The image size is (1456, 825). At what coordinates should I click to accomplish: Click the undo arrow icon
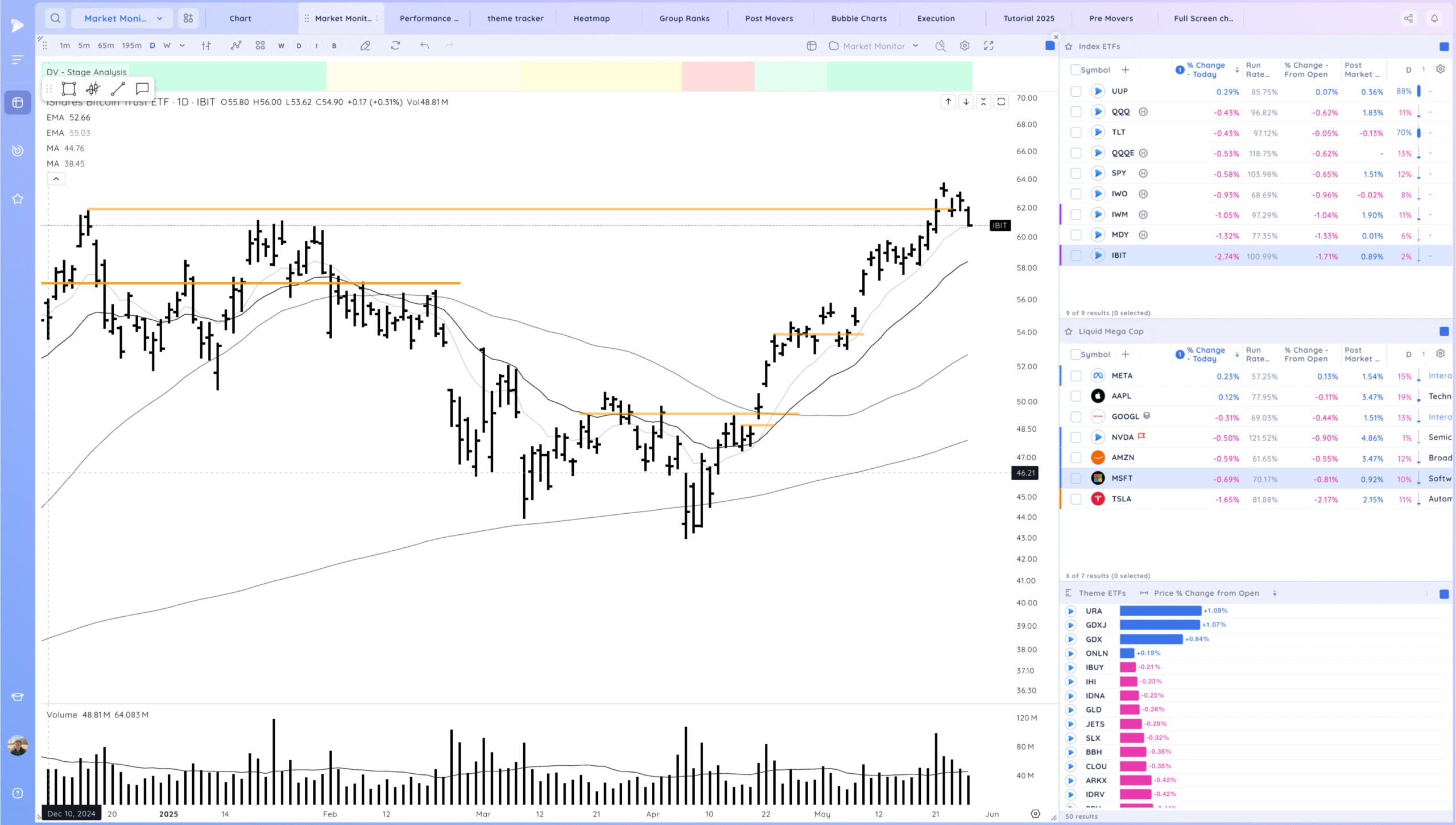[424, 46]
